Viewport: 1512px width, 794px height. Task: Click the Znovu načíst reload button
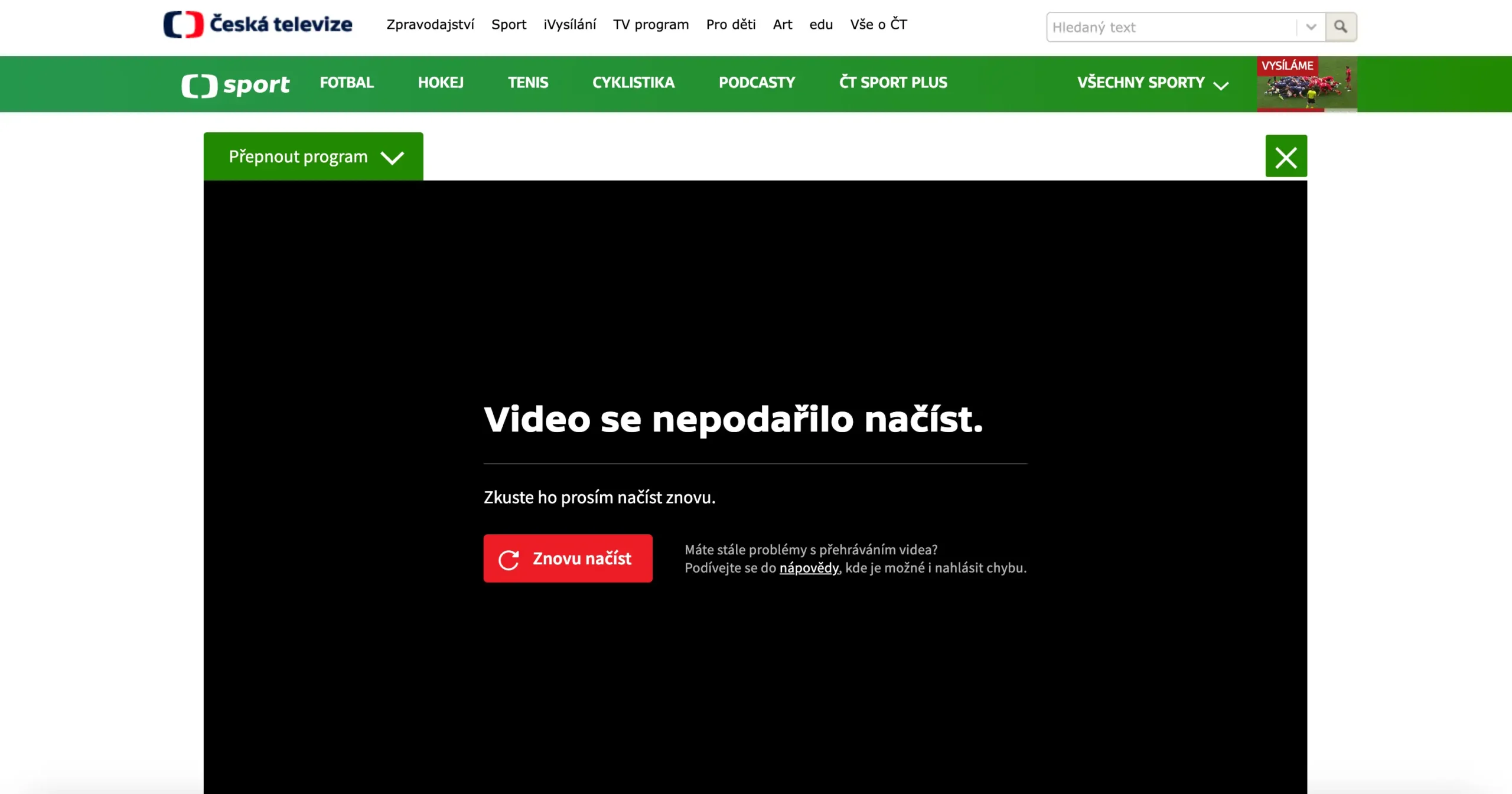click(x=568, y=558)
